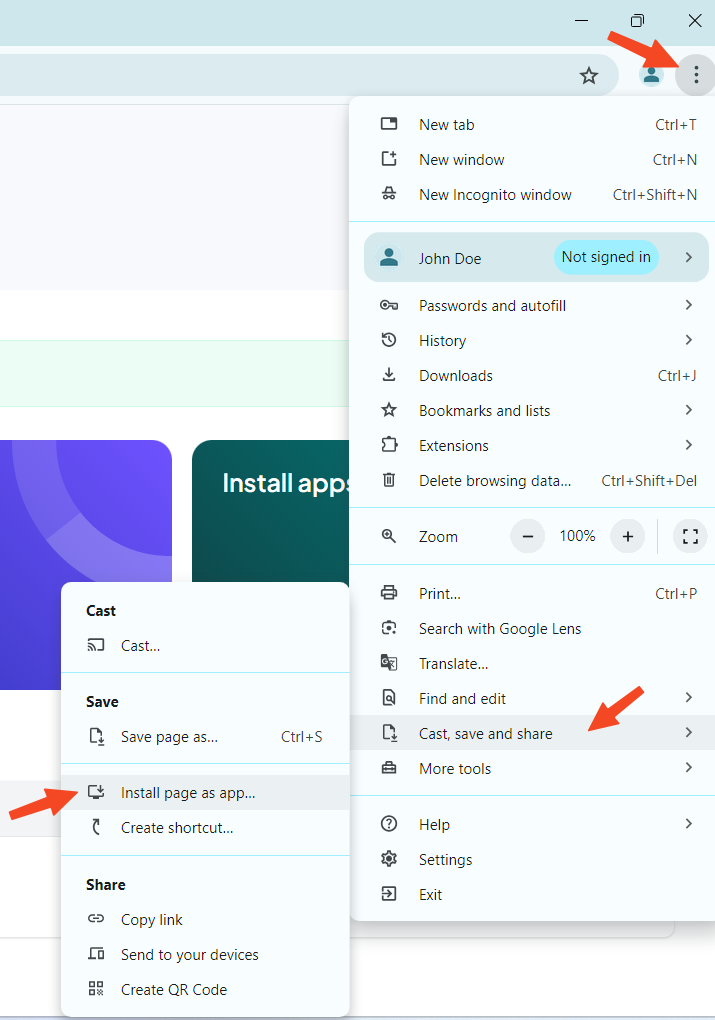This screenshot has width=715, height=1020.
Task: Open the profile avatar icon in toolbar
Action: (651, 76)
